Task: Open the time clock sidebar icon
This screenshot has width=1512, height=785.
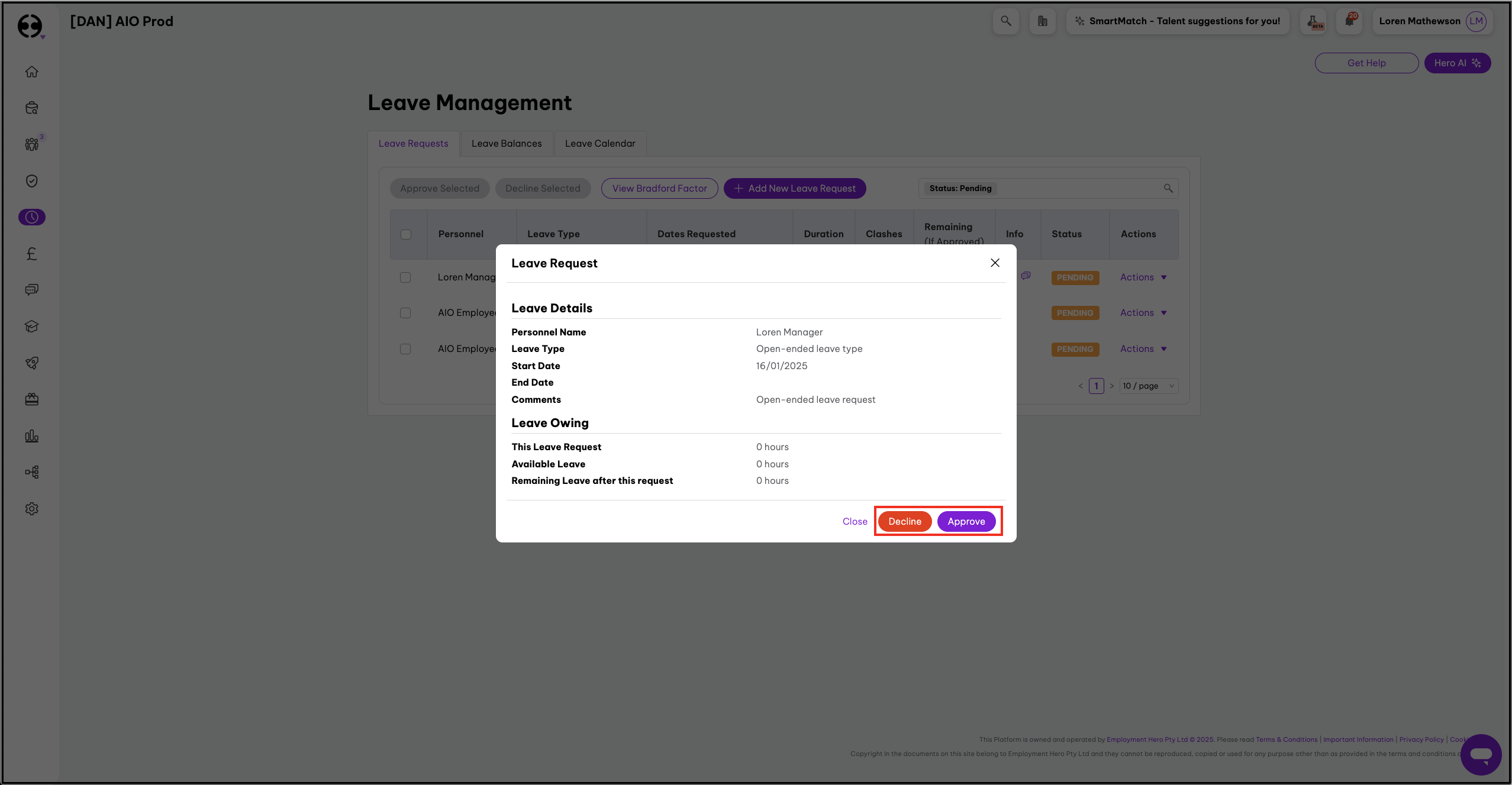Action: (x=32, y=217)
